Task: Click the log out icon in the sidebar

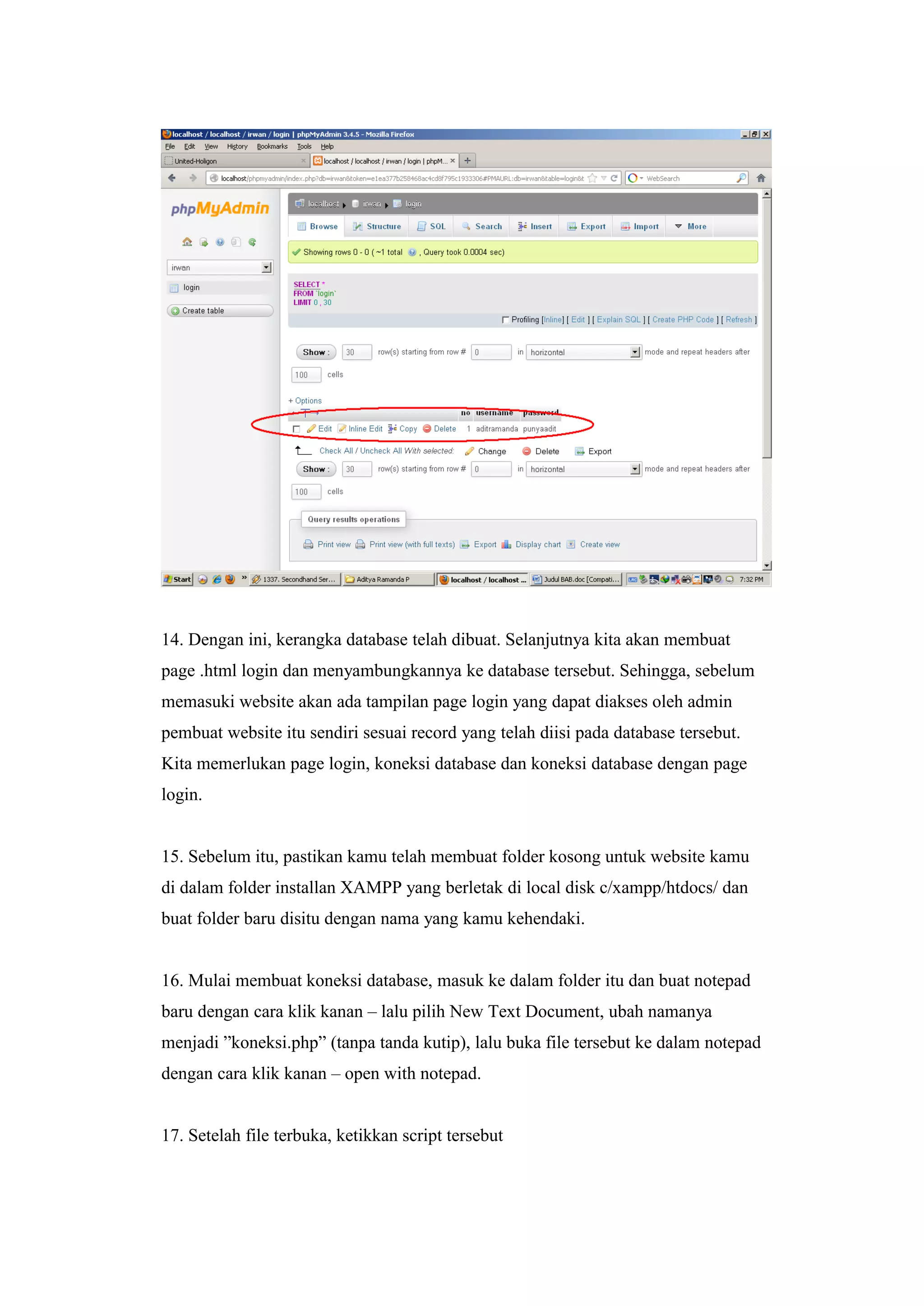Action: (x=203, y=242)
